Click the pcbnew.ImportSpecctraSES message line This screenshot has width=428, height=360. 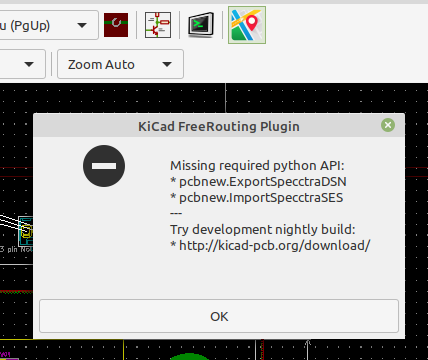click(x=257, y=198)
